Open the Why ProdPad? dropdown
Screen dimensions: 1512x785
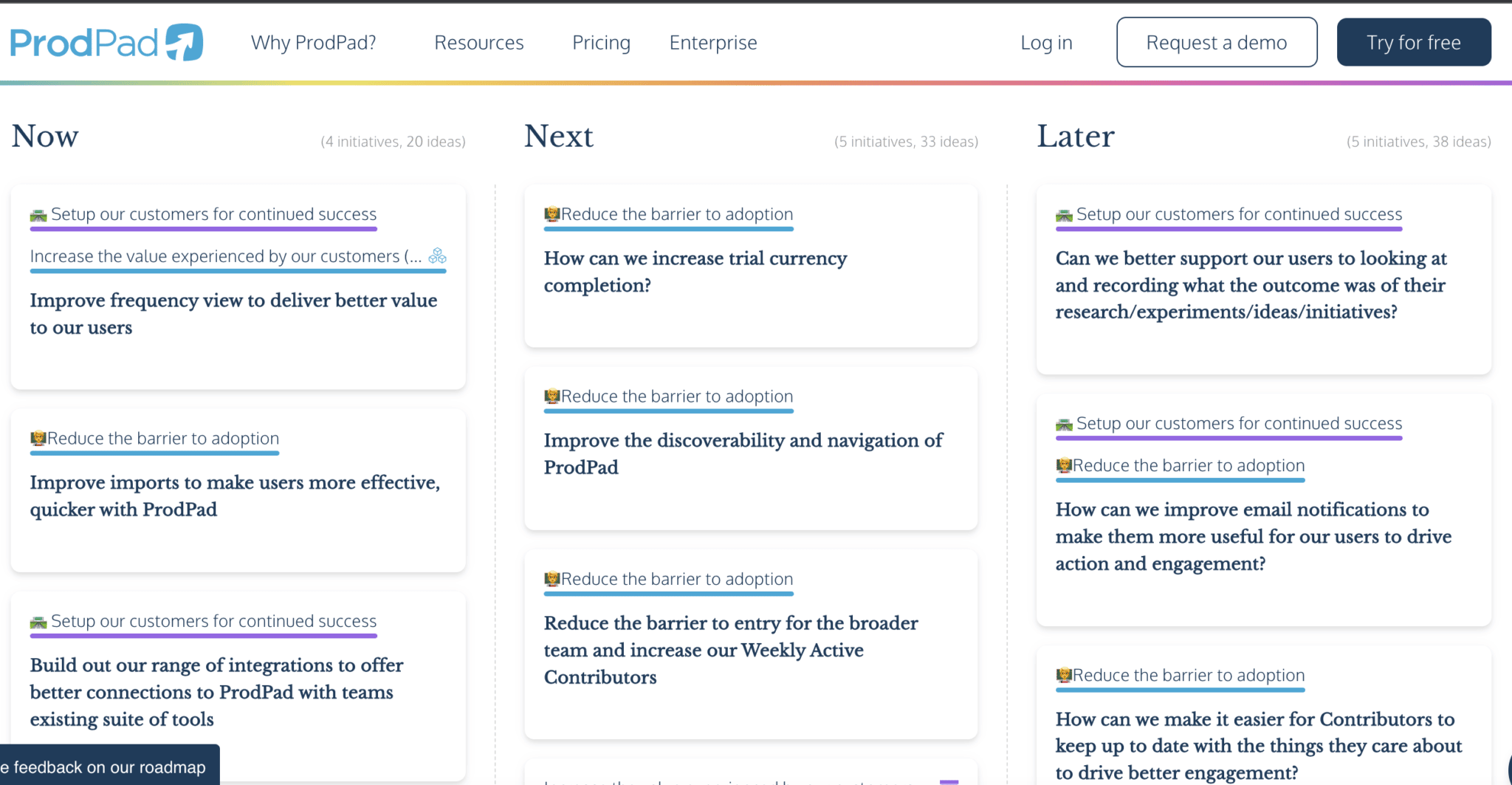(313, 42)
